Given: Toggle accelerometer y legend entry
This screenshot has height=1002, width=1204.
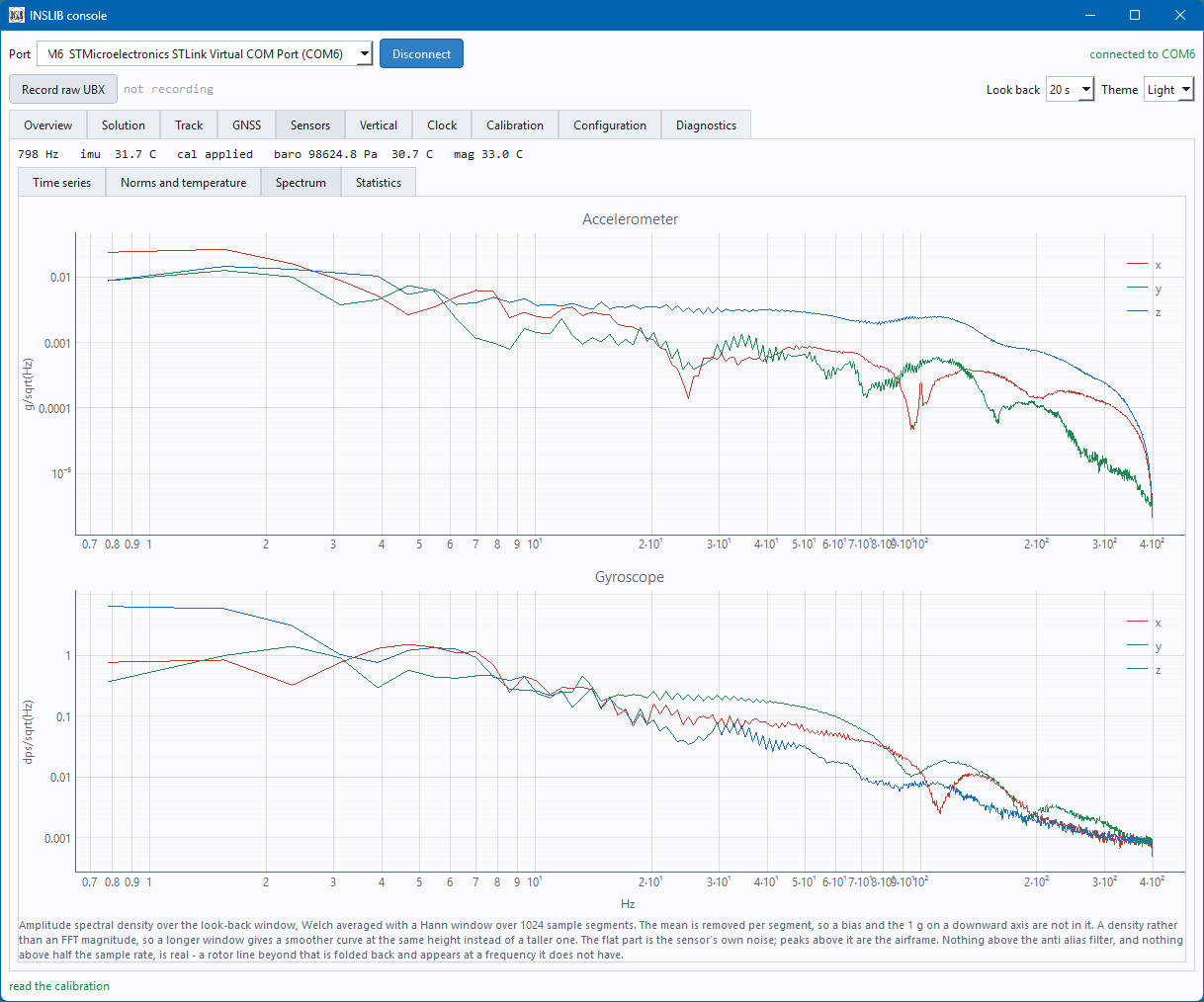Looking at the screenshot, I should (x=1144, y=289).
